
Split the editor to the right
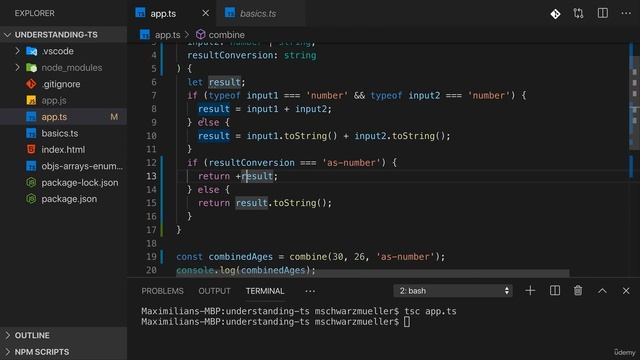click(x=602, y=13)
